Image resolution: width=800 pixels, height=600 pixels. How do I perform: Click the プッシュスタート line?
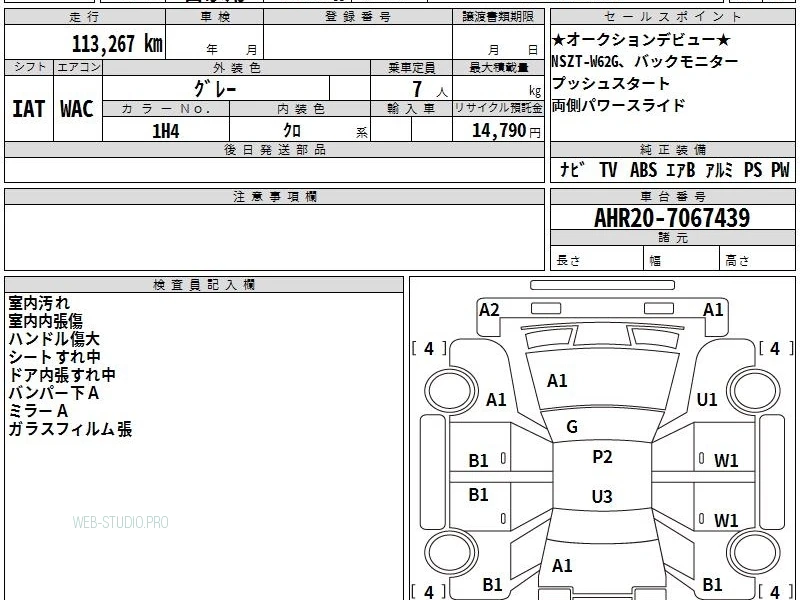[x=610, y=84]
